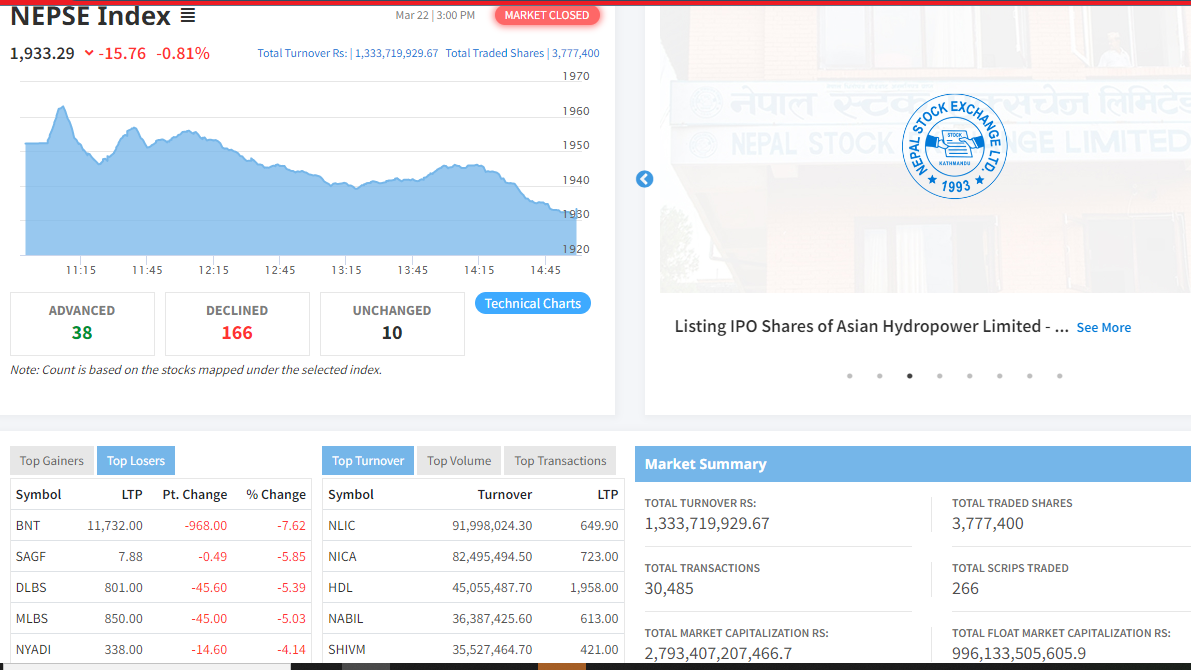Click the Advanced count box showing 38
This screenshot has width=1191, height=670.
tap(82, 324)
